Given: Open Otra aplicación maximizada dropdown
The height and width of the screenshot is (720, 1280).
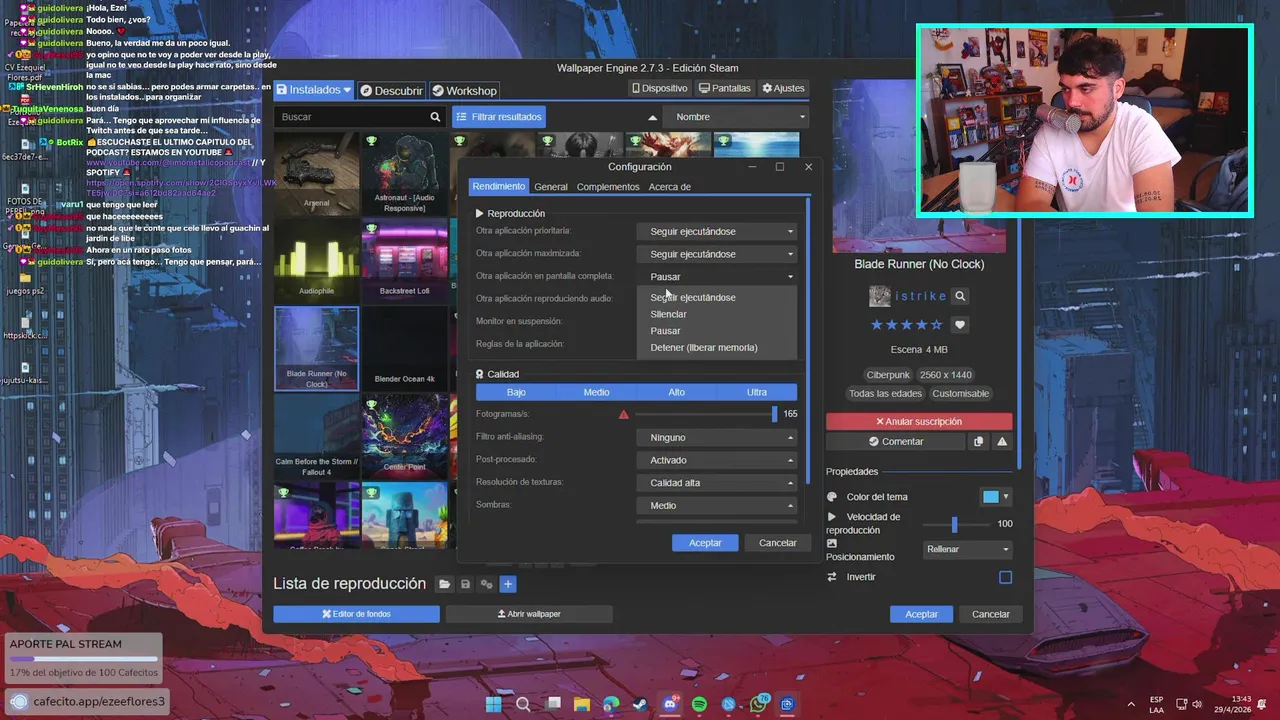Looking at the screenshot, I should [x=717, y=254].
